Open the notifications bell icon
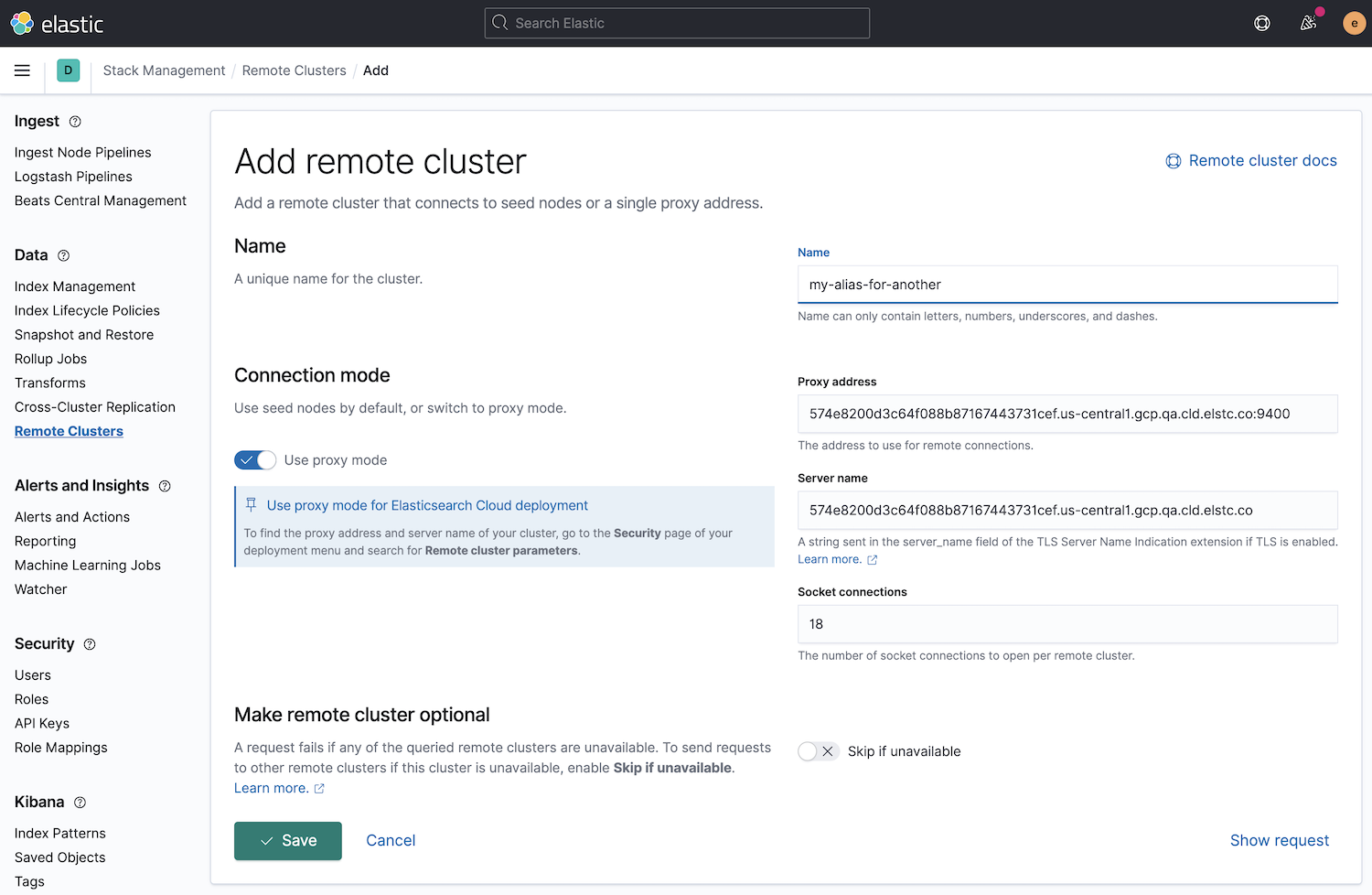 [1308, 23]
